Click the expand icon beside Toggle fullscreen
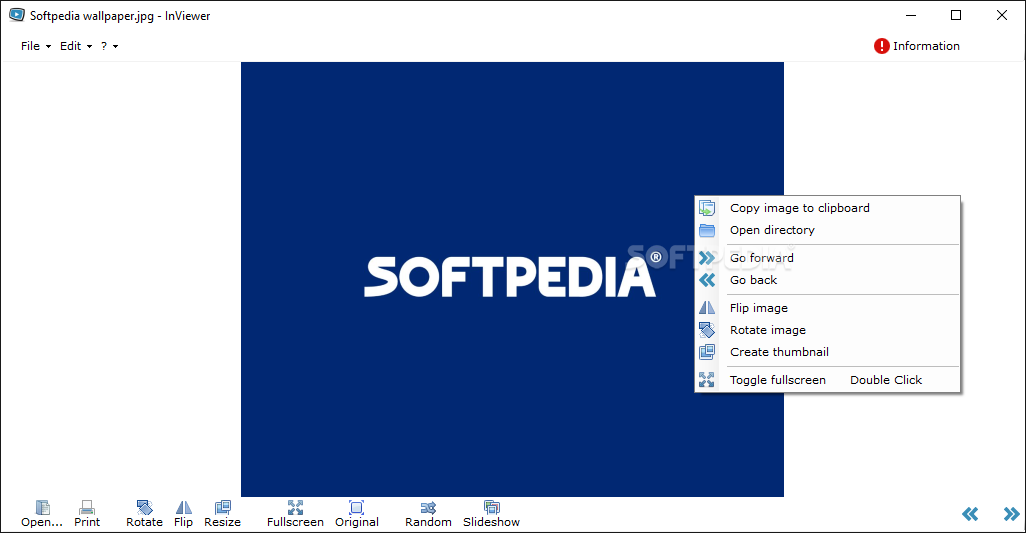This screenshot has width=1026, height=533. (x=707, y=380)
